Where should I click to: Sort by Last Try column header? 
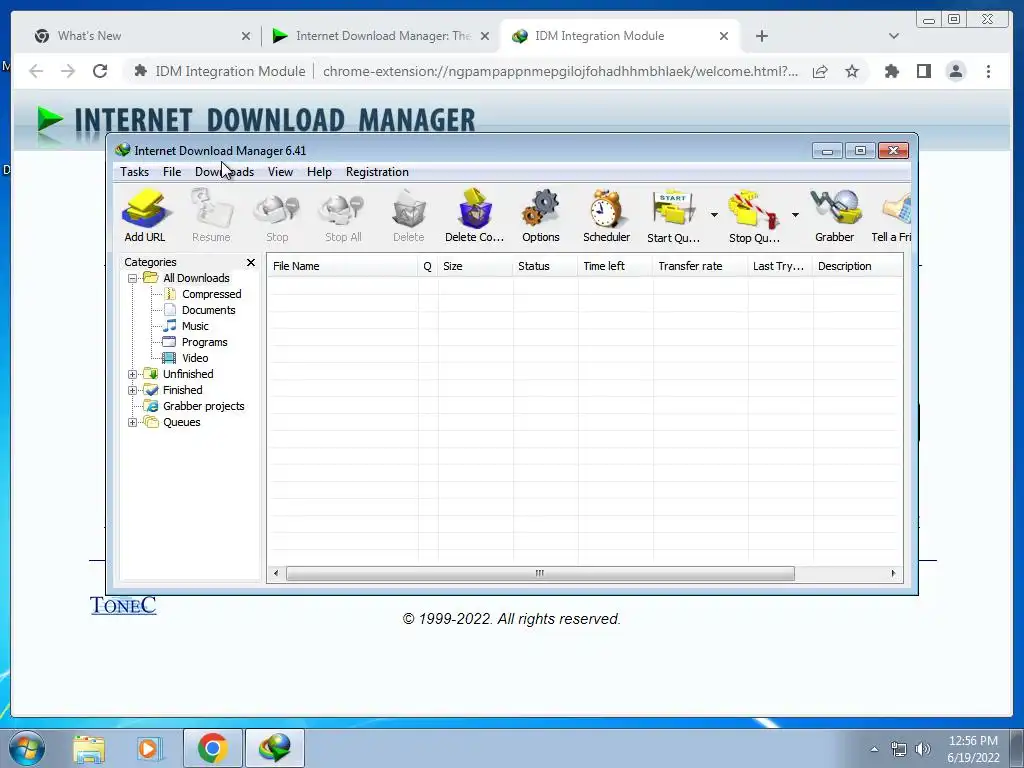point(780,266)
